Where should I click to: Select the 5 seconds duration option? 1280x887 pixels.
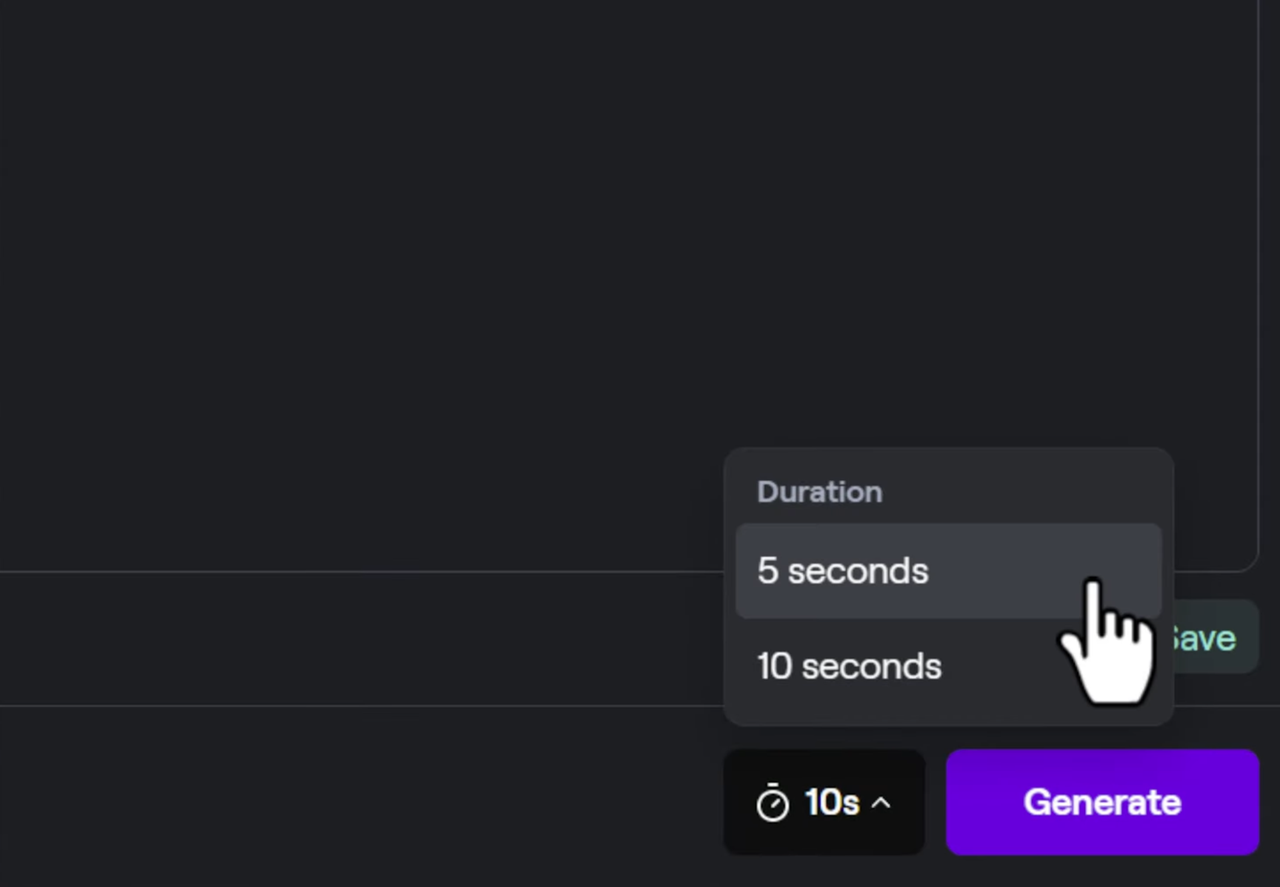[x=947, y=571]
